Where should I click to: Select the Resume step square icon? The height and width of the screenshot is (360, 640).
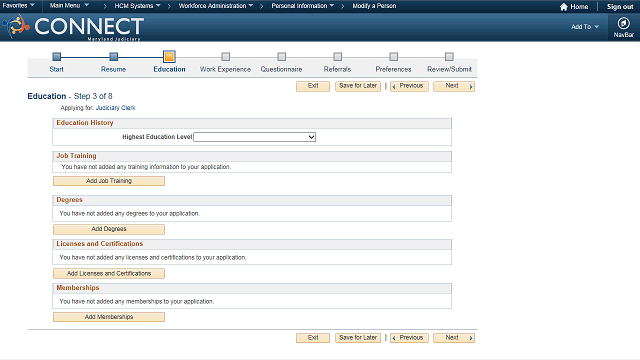[113, 56]
